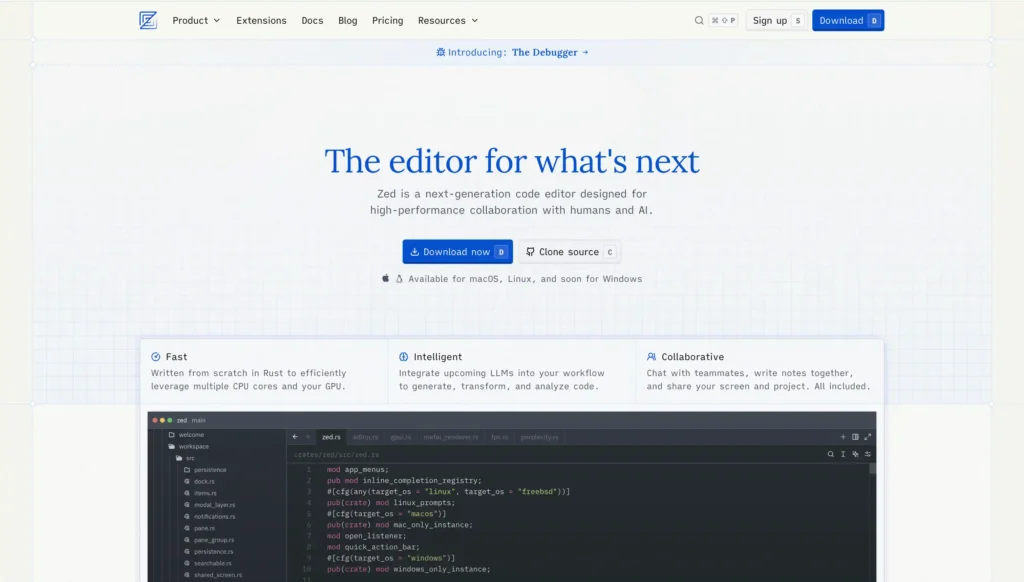The image size is (1024, 582).
Task: Click the headline 'The editor for what's next'
Action: point(512,161)
